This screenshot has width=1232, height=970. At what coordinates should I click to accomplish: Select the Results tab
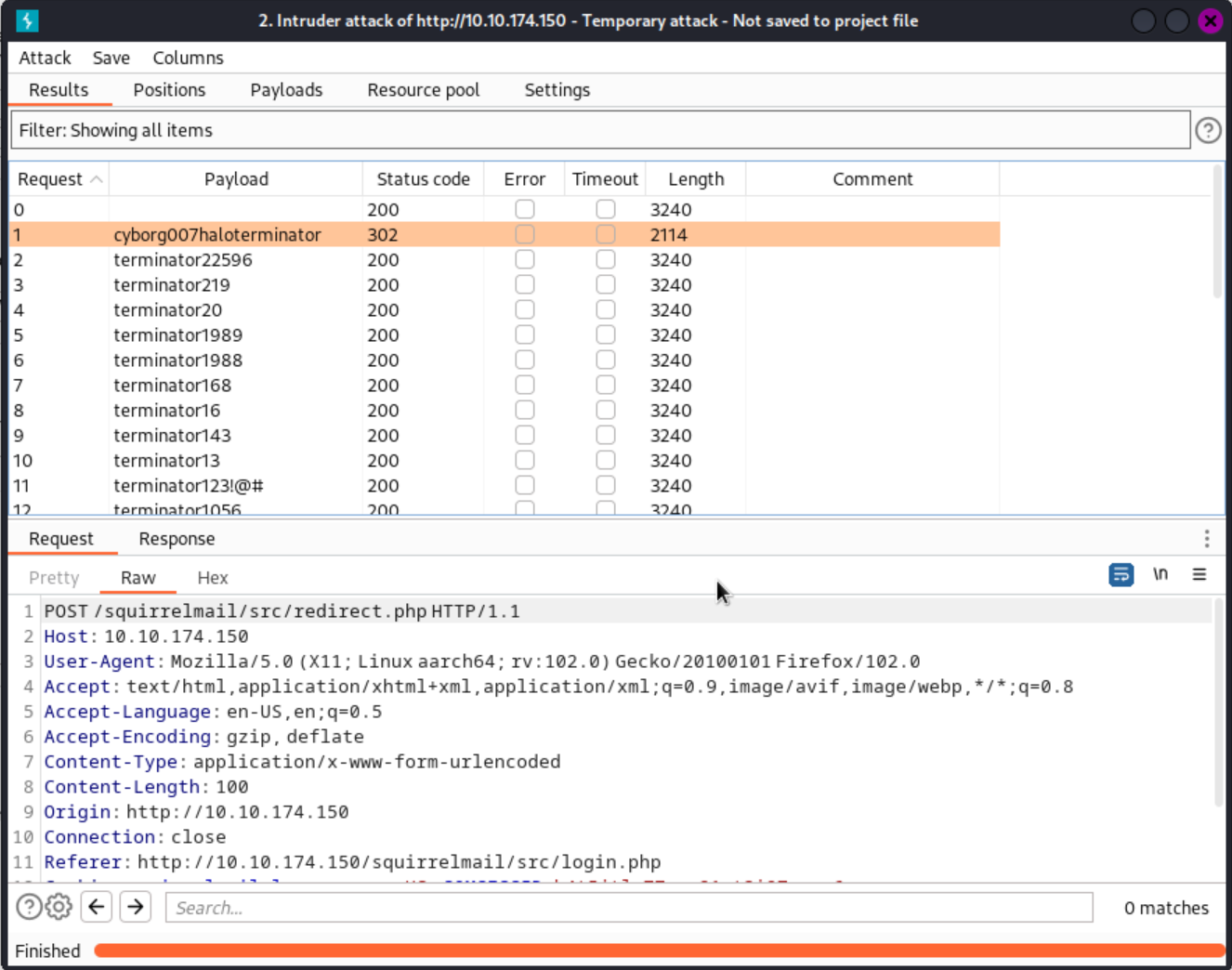click(x=59, y=90)
